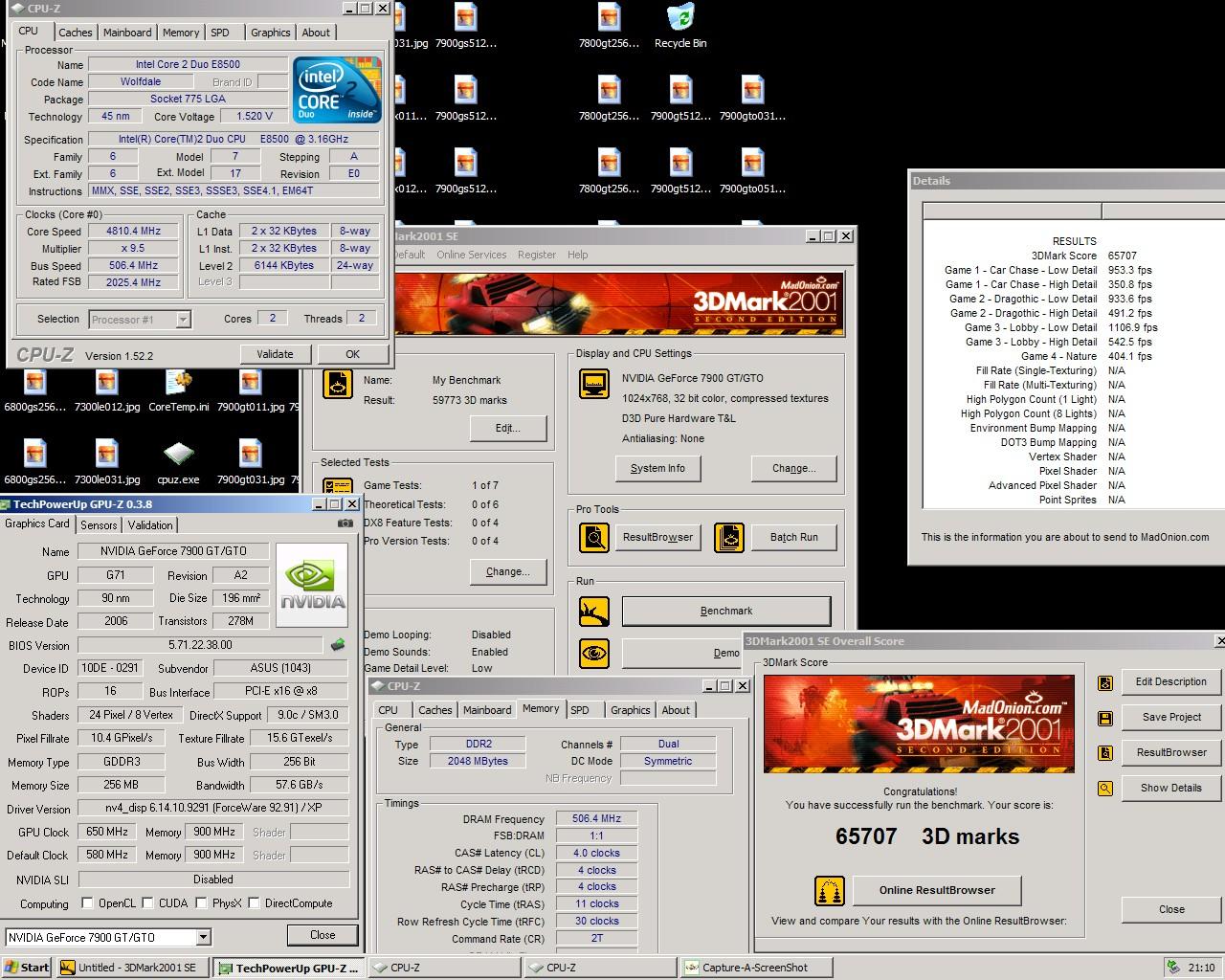The image size is (1225, 980).
Task: Click the NVIDIA logo in GPU-Z
Action: (x=312, y=586)
